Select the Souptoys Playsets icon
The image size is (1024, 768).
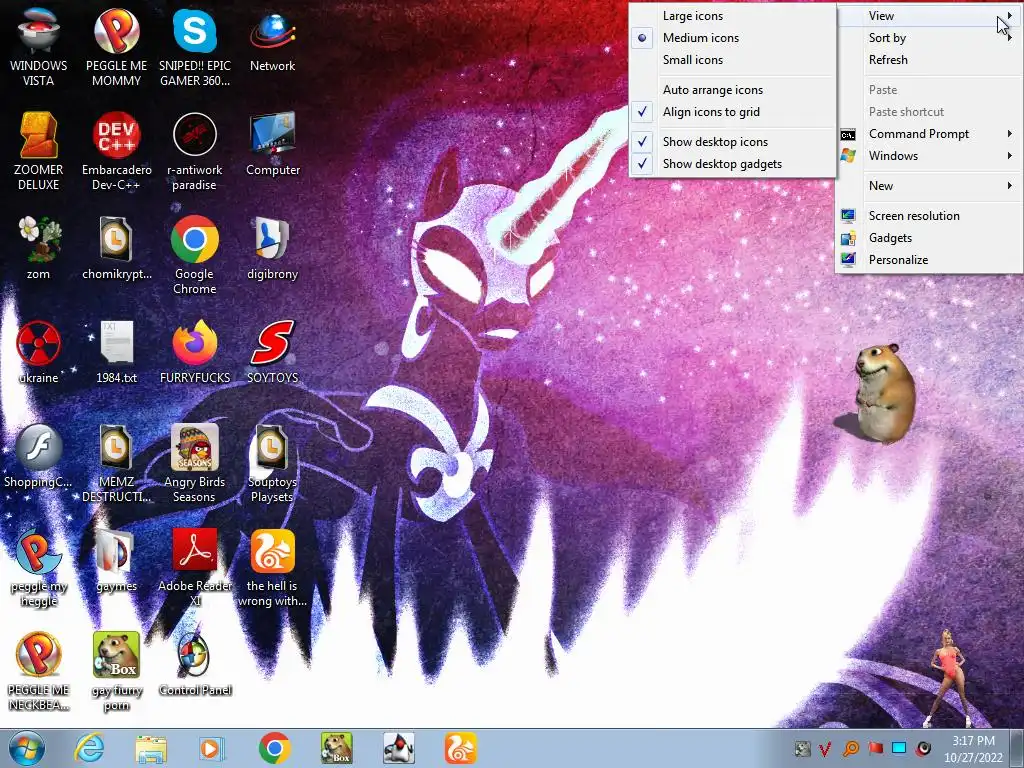click(x=272, y=462)
